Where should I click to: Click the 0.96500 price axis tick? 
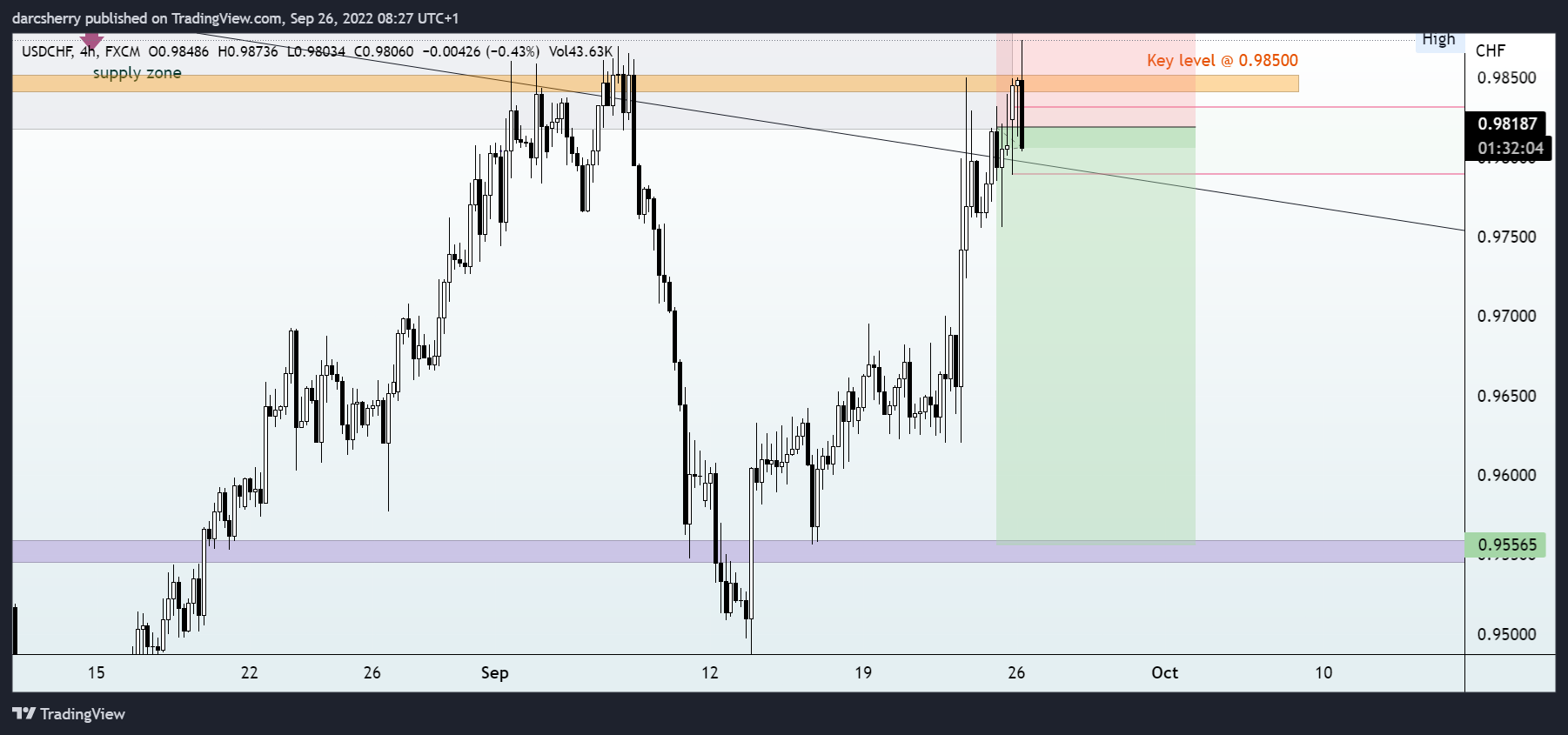(x=1506, y=396)
